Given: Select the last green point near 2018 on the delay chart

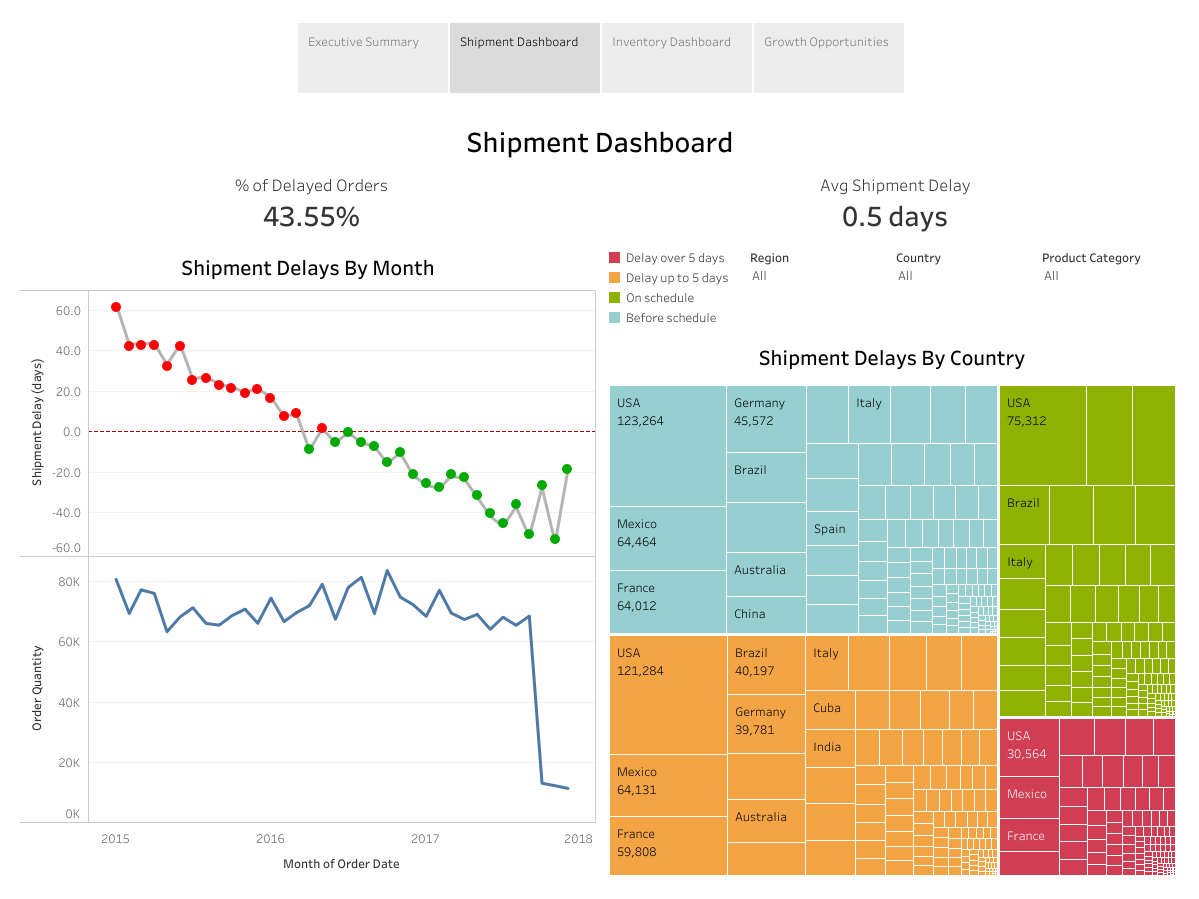Looking at the screenshot, I should pos(568,467).
